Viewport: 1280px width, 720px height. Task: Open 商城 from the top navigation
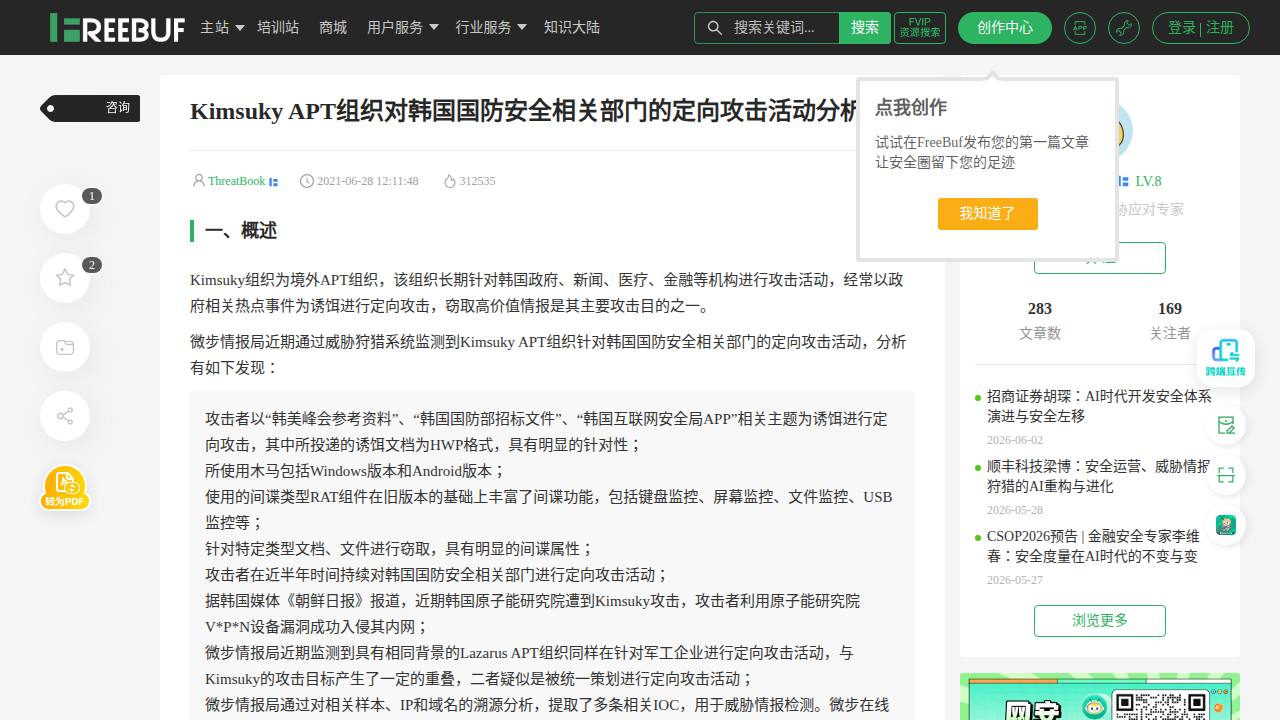(333, 28)
